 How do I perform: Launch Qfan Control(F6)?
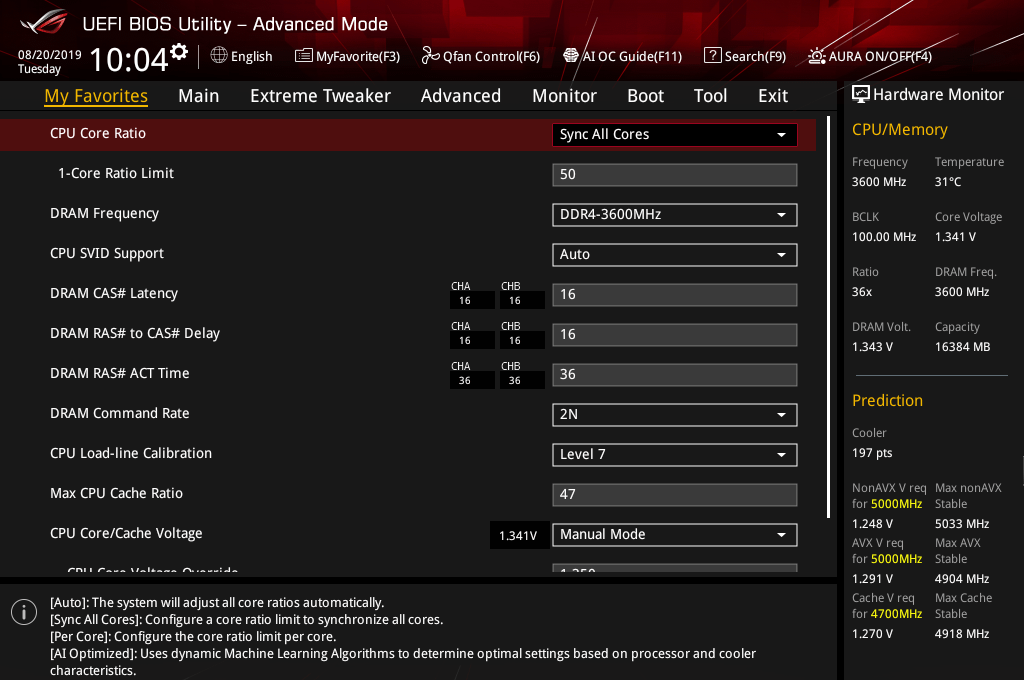click(x=491, y=56)
